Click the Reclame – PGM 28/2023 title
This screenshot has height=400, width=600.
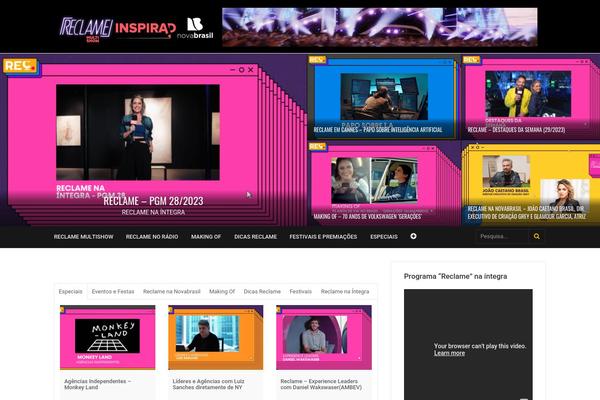click(x=153, y=201)
